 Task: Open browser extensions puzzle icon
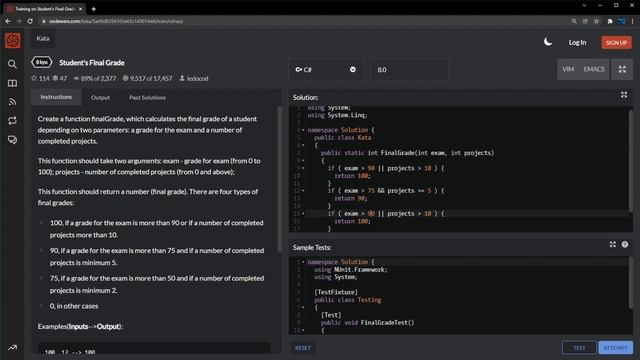point(610,21)
